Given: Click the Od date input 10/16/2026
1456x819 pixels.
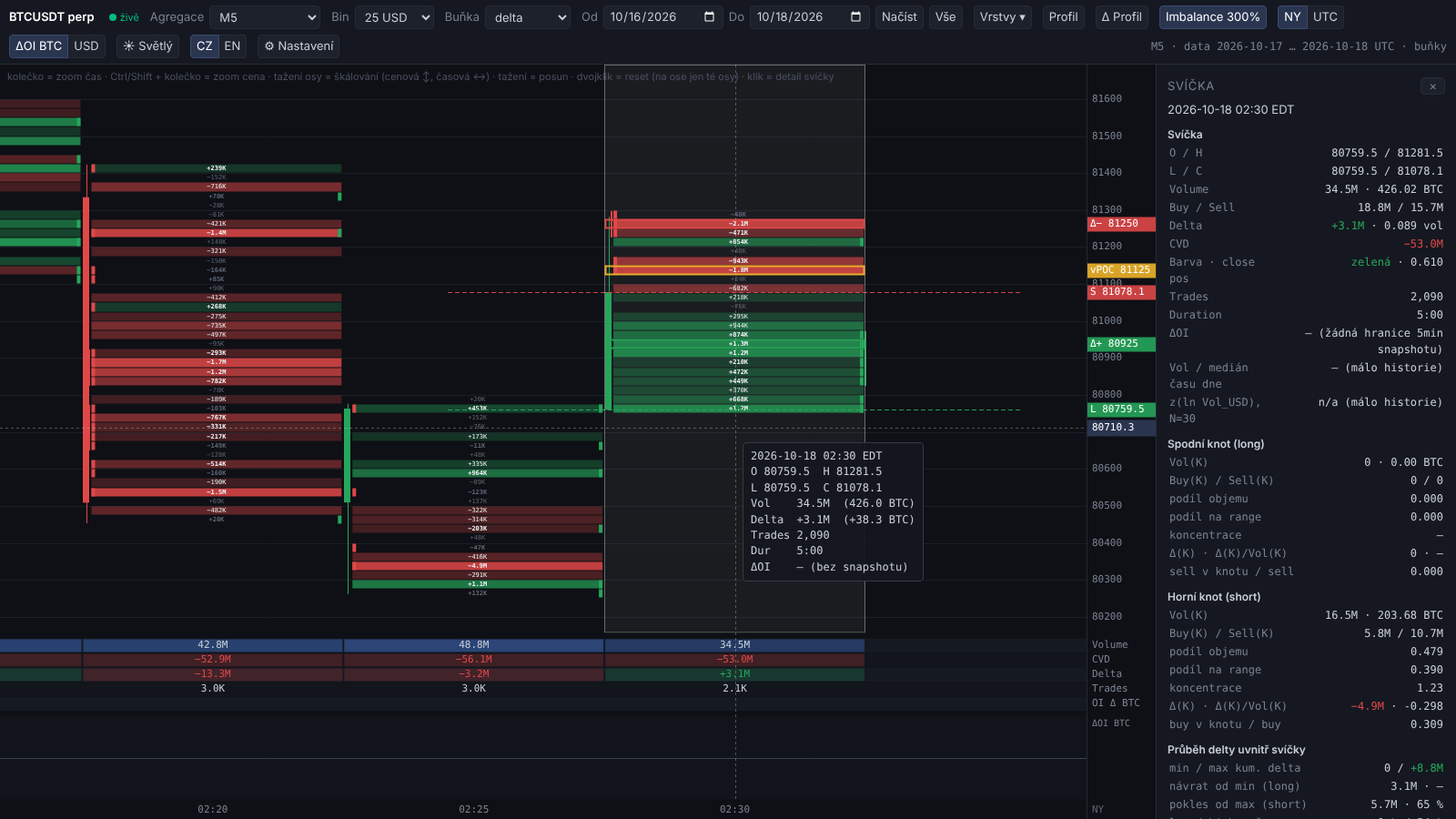Looking at the screenshot, I should (662, 17).
